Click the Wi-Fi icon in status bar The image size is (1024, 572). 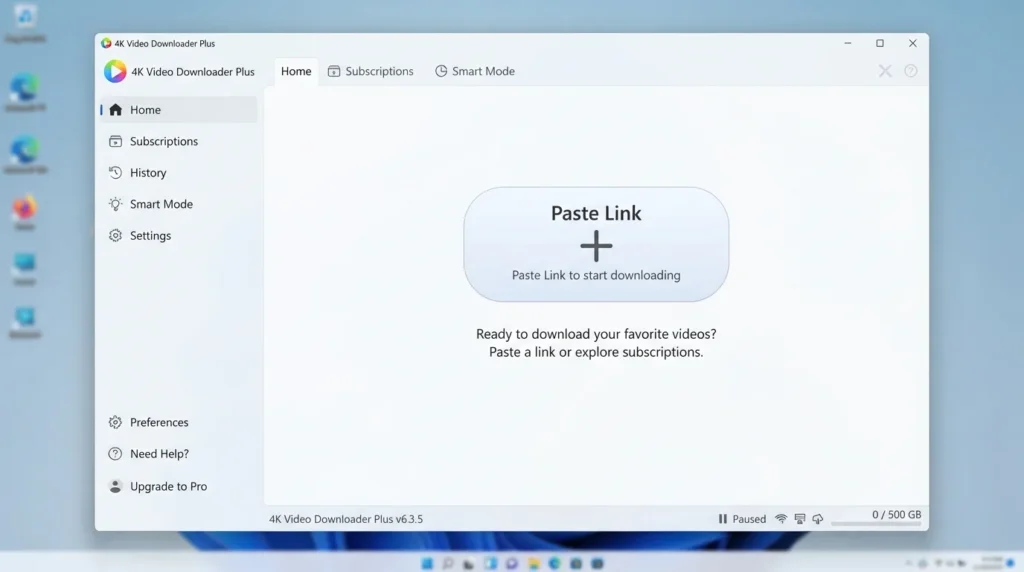pyautogui.click(x=781, y=519)
